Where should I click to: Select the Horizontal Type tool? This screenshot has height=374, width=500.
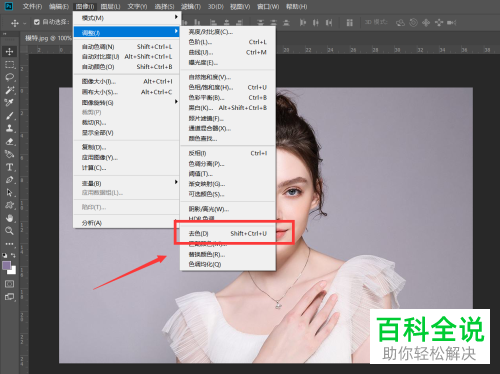point(9,167)
